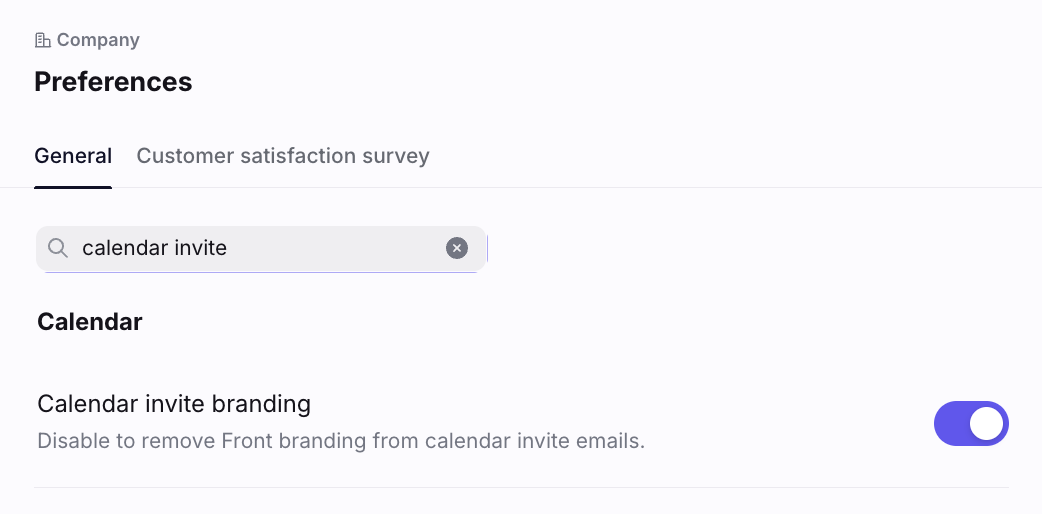The image size is (1042, 514).
Task: Select the General tab
Action: [x=73, y=156]
